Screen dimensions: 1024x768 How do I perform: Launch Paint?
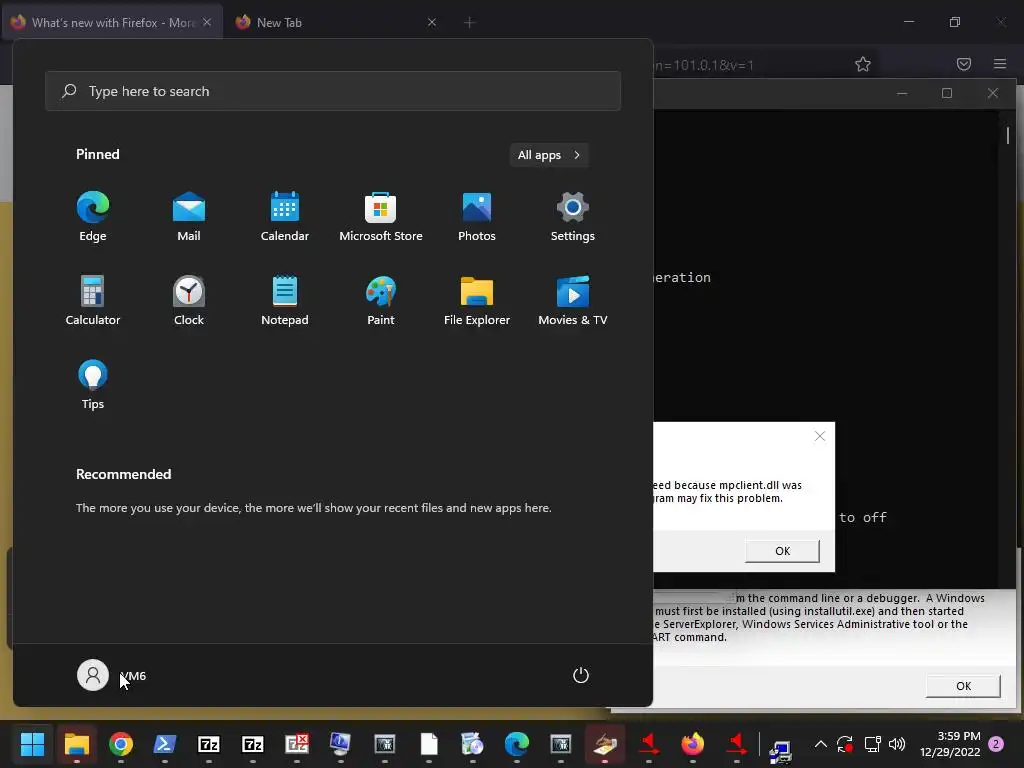[x=381, y=300]
